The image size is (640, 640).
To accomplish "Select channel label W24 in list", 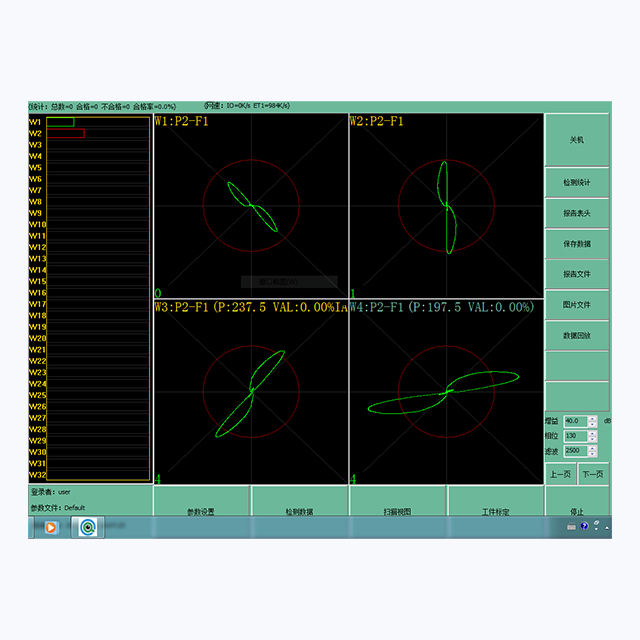I will click(x=38, y=384).
